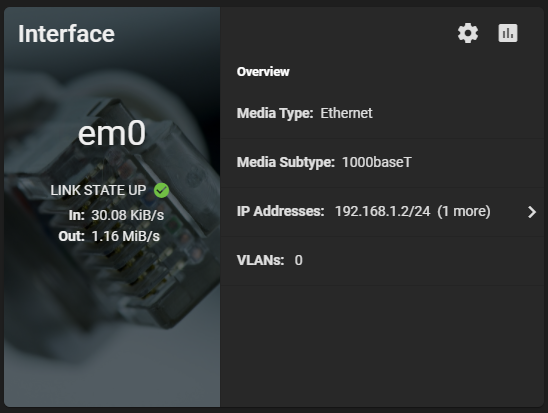The image size is (548, 413).
Task: Open network reports chart icon
Action: tap(508, 33)
